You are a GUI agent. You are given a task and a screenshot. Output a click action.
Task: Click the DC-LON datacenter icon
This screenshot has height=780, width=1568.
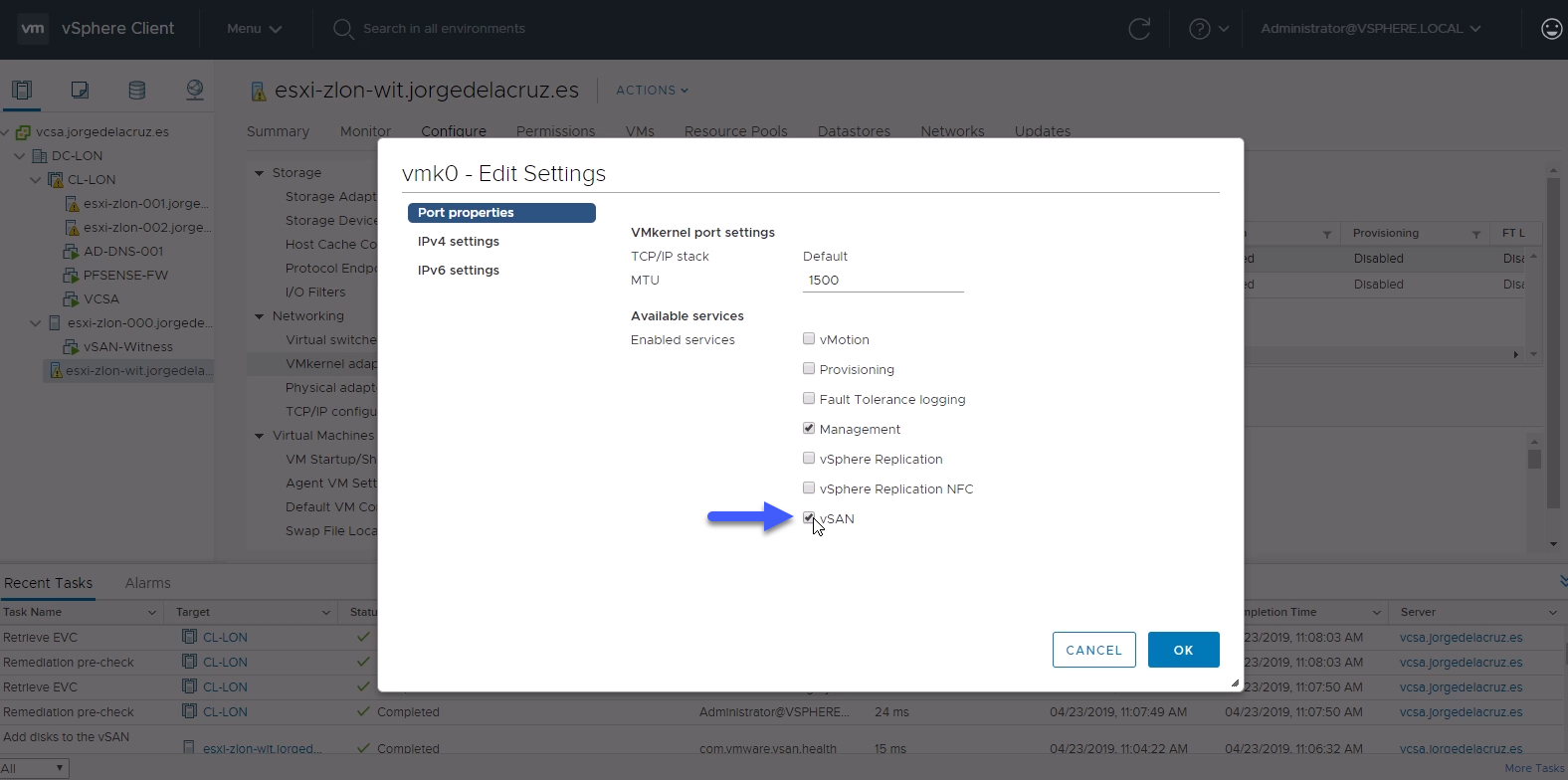click(40, 156)
